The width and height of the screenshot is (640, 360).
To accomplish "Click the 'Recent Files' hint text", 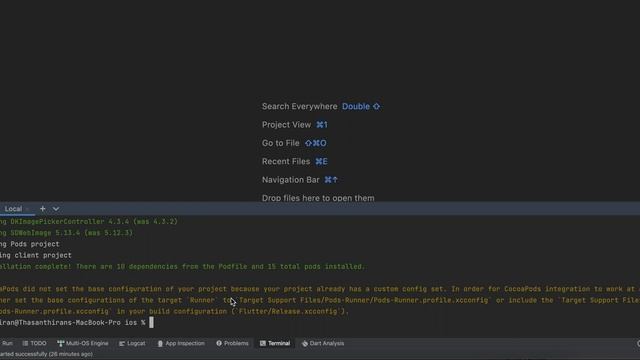I will [286, 162].
